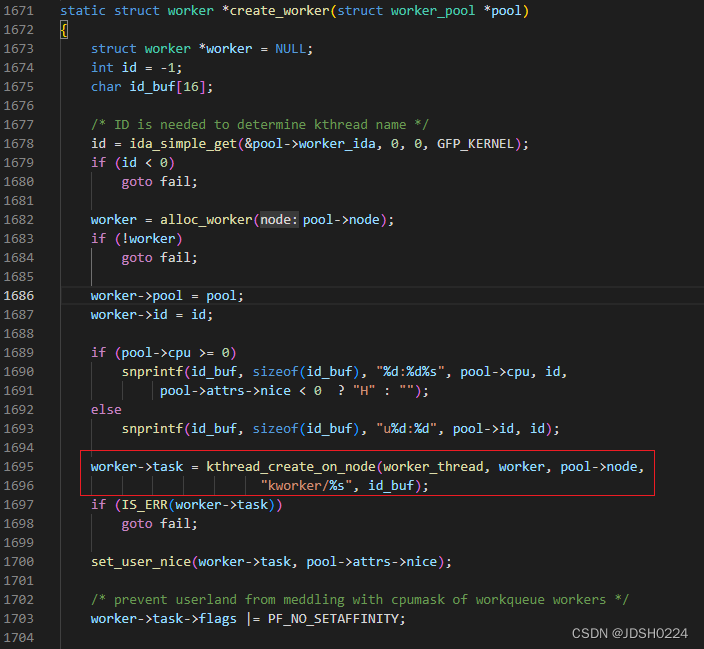The height and width of the screenshot is (649, 704).
Task: Click the alloc_worker function call
Action: (206, 220)
